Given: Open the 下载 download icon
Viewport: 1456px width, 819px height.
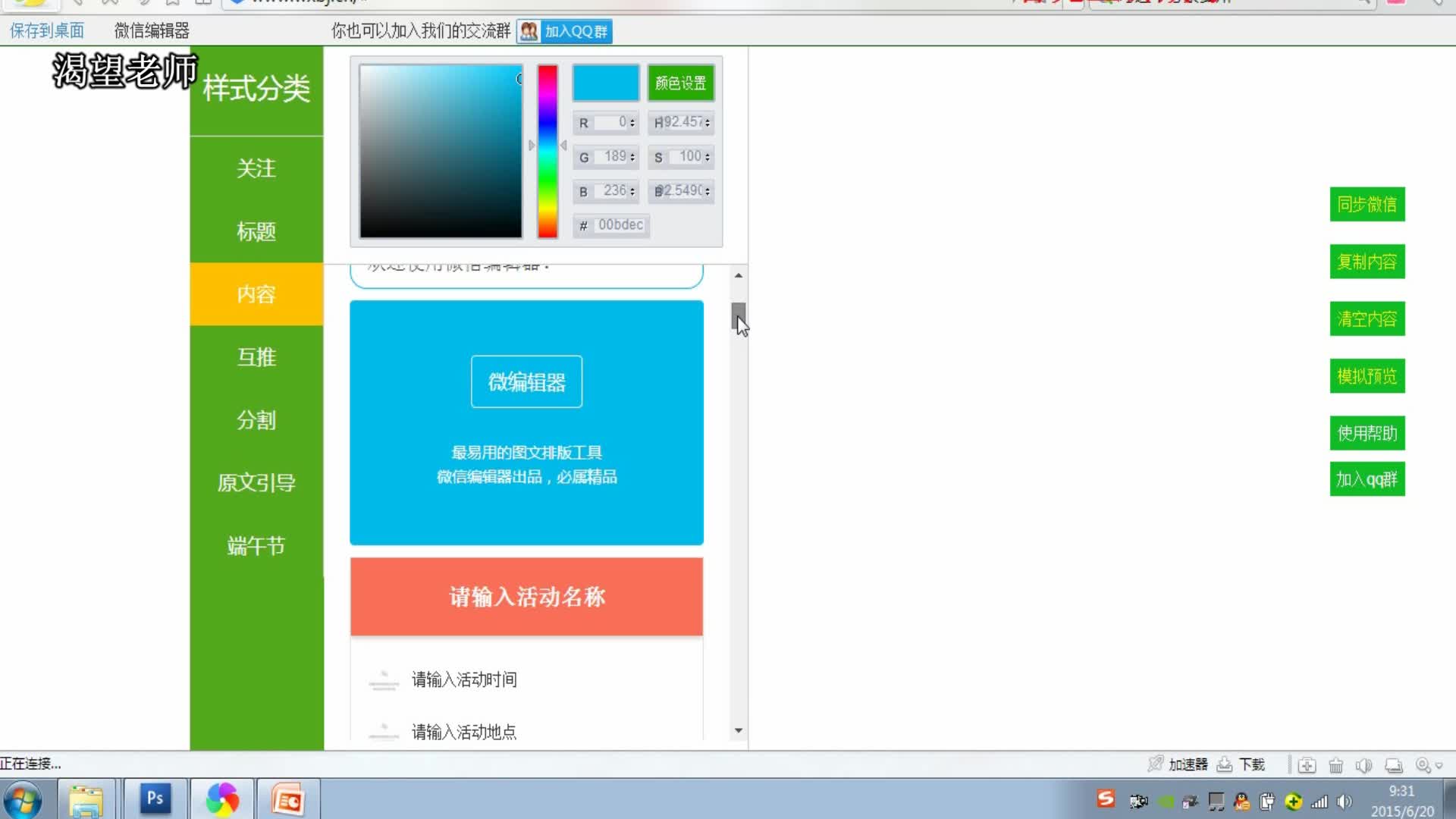Looking at the screenshot, I should 1224,764.
